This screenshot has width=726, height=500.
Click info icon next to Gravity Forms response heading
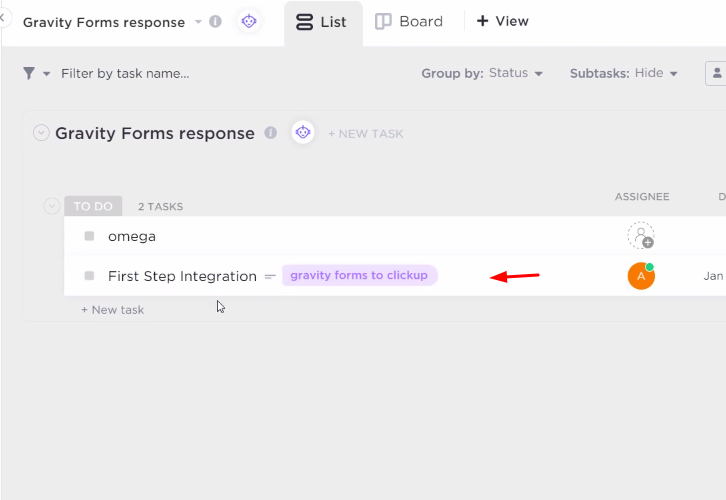point(270,133)
